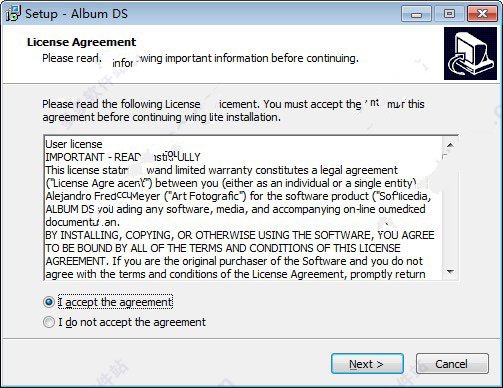Viewport: 503px width, 388px height.
Task: Abort installation with the Cancel button
Action: [452, 364]
